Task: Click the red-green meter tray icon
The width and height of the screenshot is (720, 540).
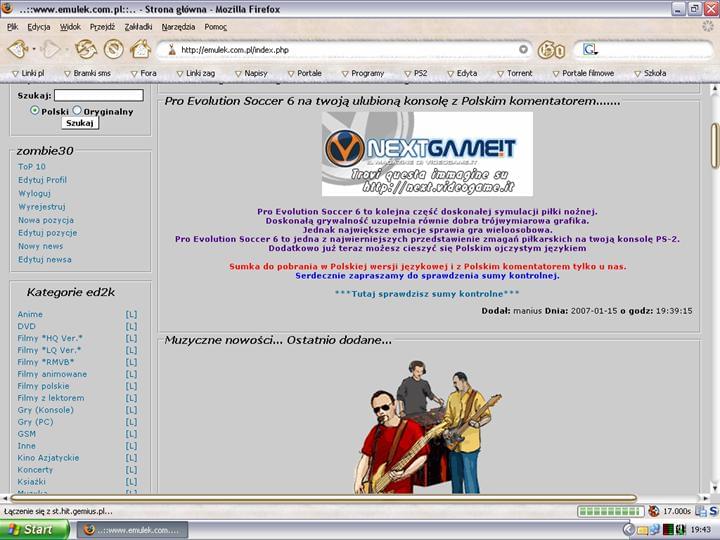Action: (668, 530)
